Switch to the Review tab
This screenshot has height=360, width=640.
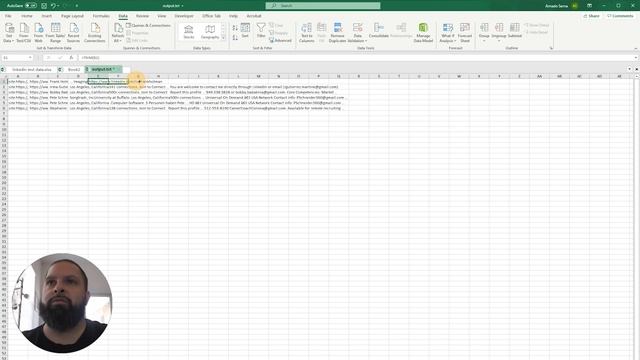tap(142, 16)
